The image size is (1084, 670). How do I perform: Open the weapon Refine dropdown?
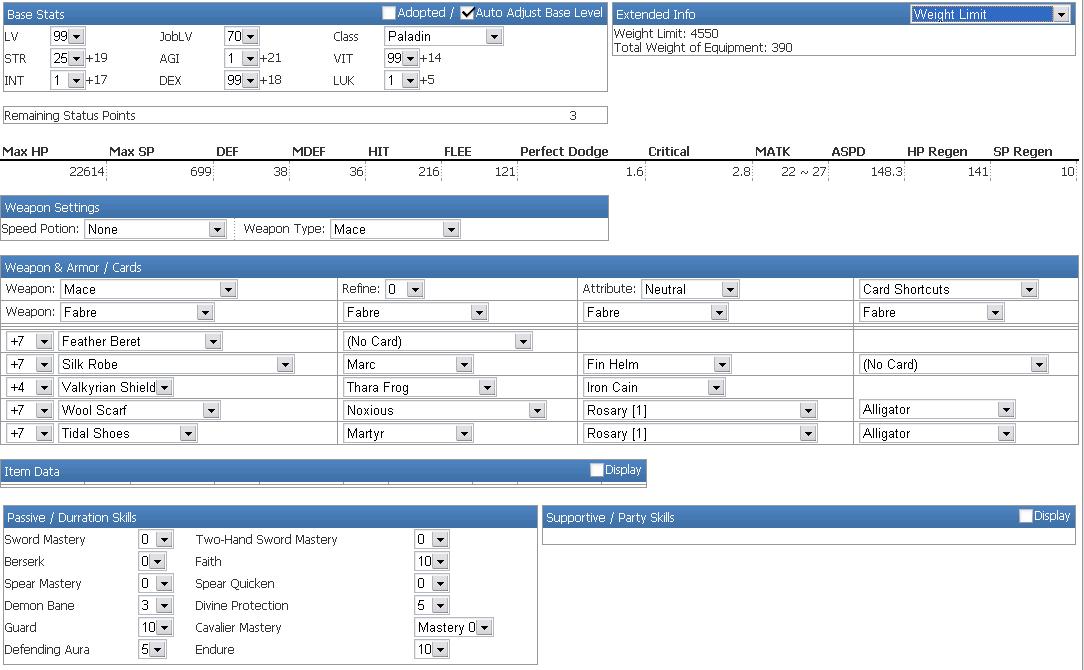coord(404,289)
